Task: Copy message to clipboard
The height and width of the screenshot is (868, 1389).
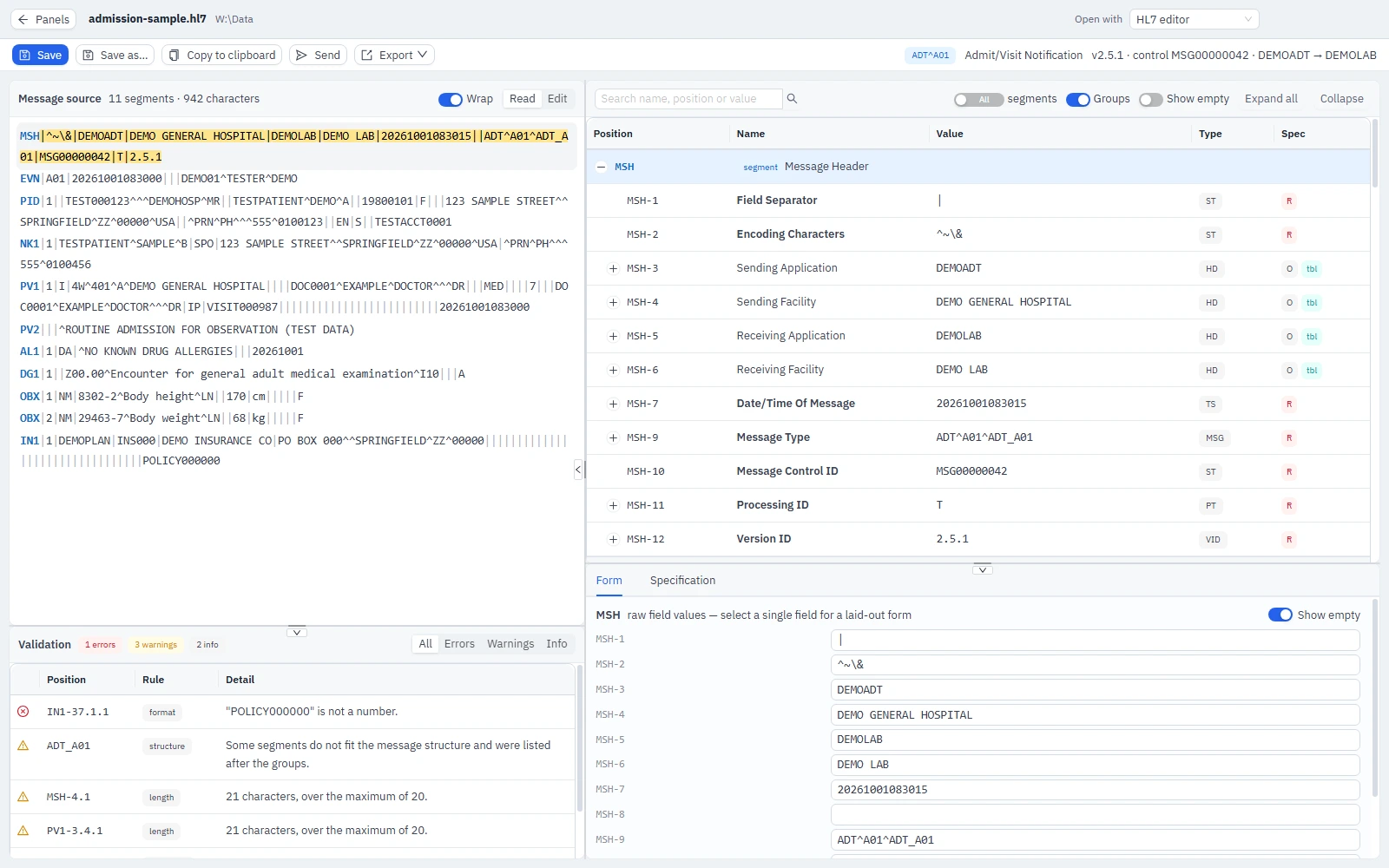Action: [x=221, y=55]
